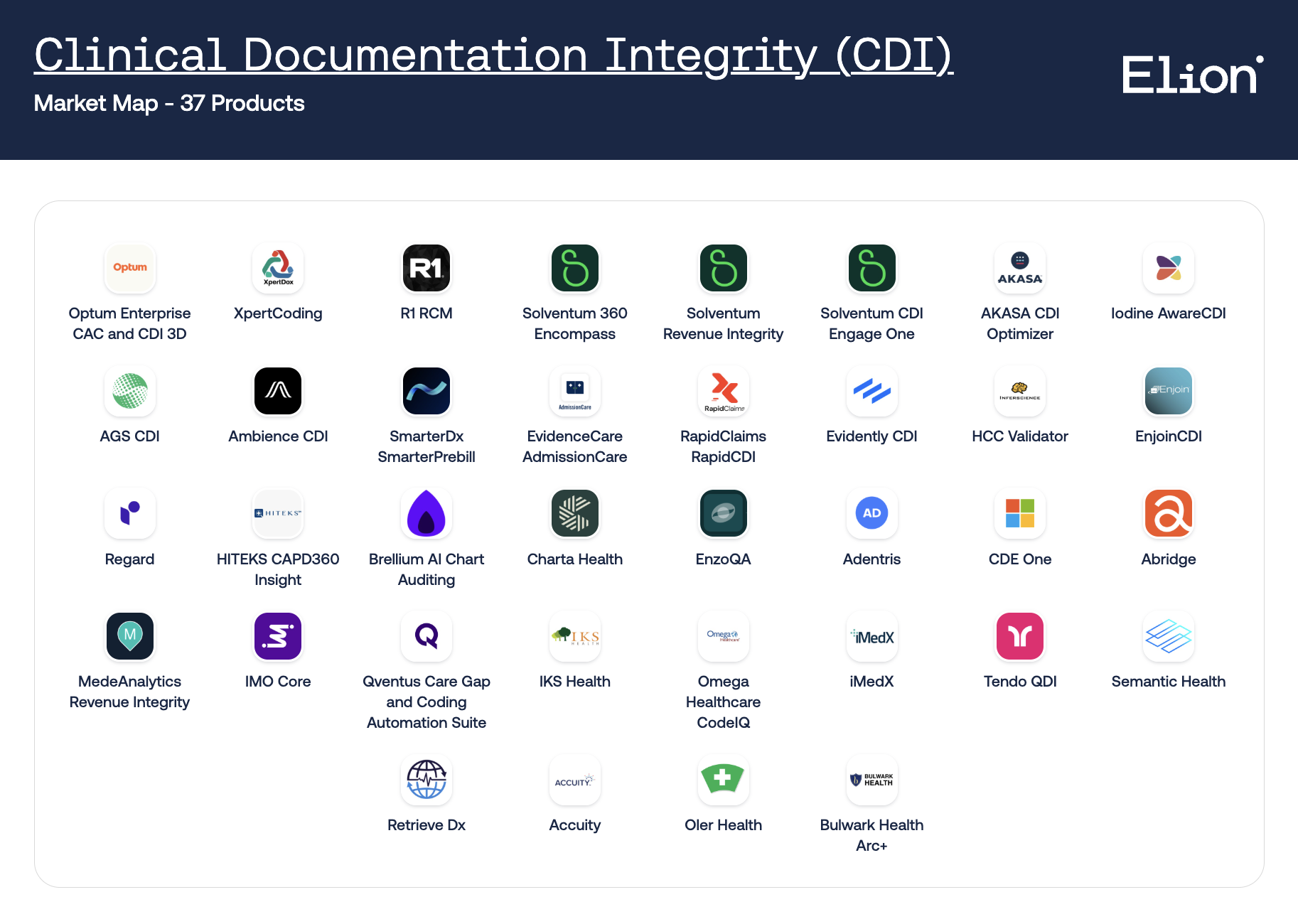Select the Semantic Health layered icon
Screen dimensions: 1298x924
1169,636
